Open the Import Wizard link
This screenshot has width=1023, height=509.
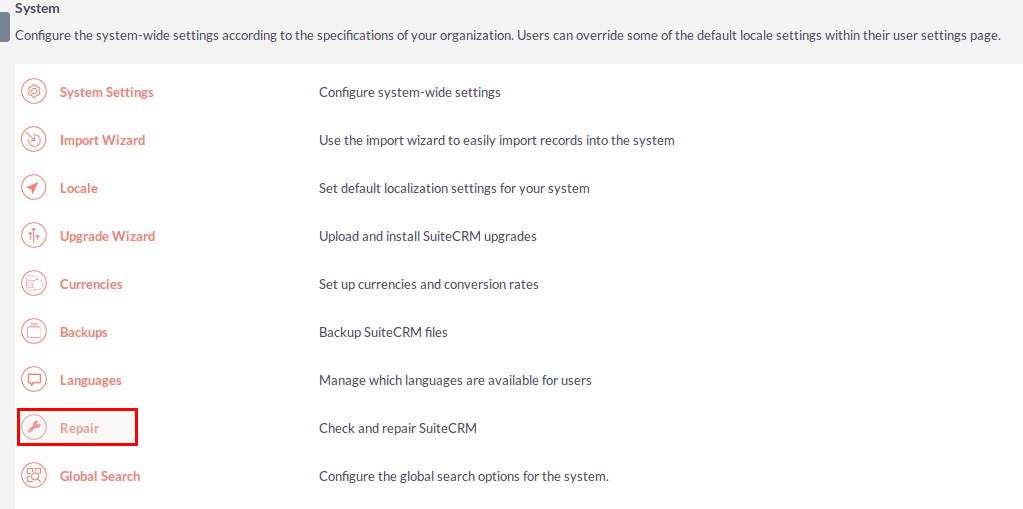[x=102, y=140]
